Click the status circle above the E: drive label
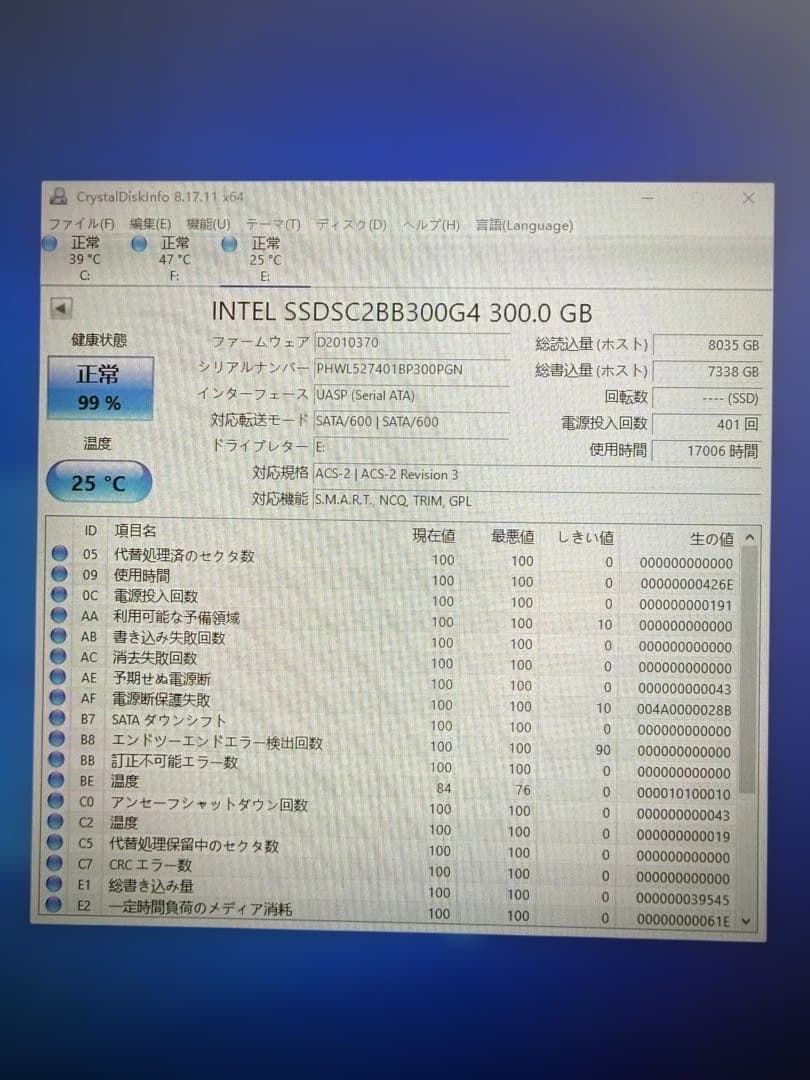 [x=228, y=243]
